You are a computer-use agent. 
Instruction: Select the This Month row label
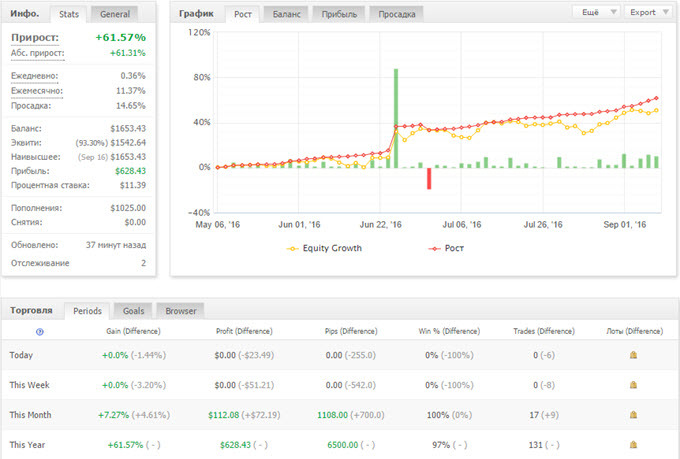point(30,415)
